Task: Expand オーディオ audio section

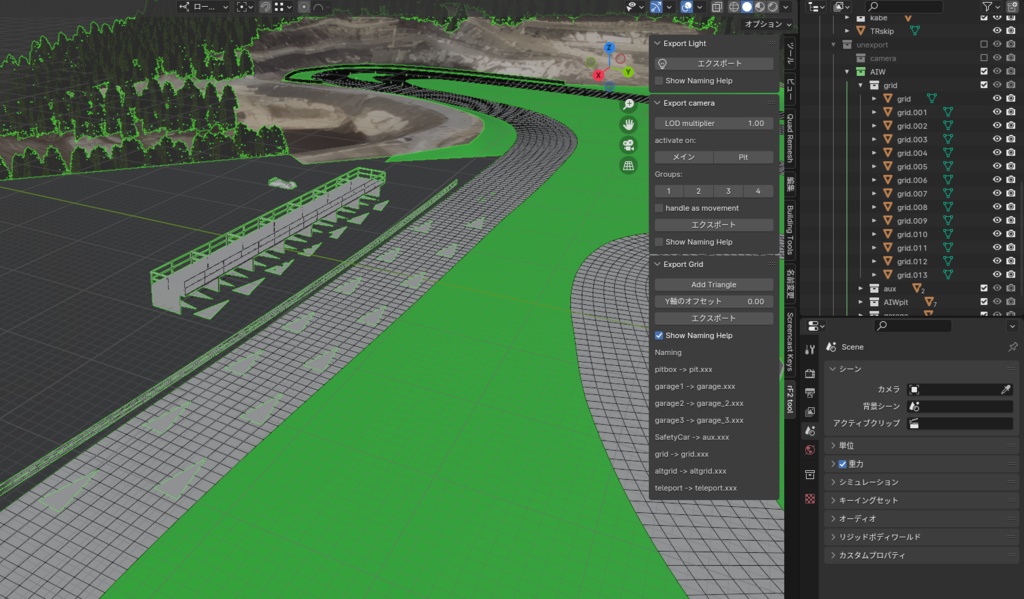Action: pos(833,519)
